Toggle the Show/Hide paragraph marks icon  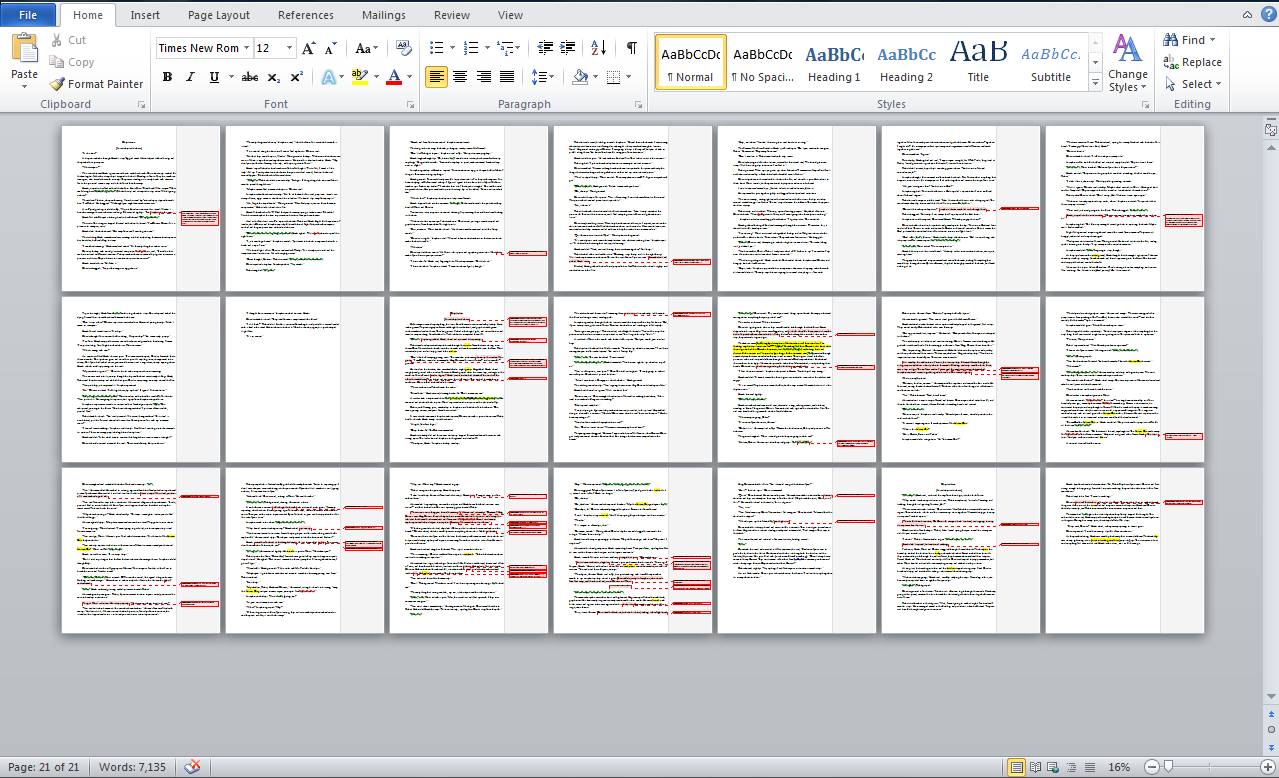click(x=631, y=48)
